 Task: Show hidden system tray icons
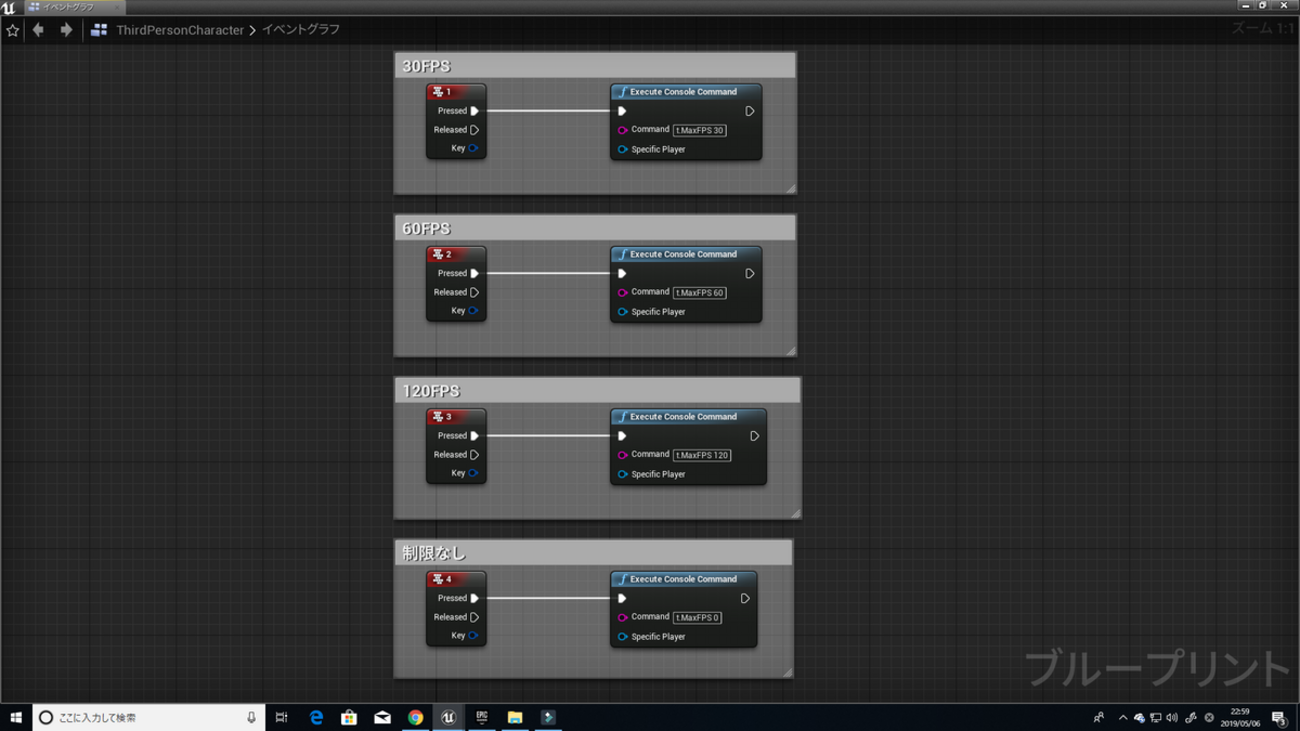point(1122,717)
